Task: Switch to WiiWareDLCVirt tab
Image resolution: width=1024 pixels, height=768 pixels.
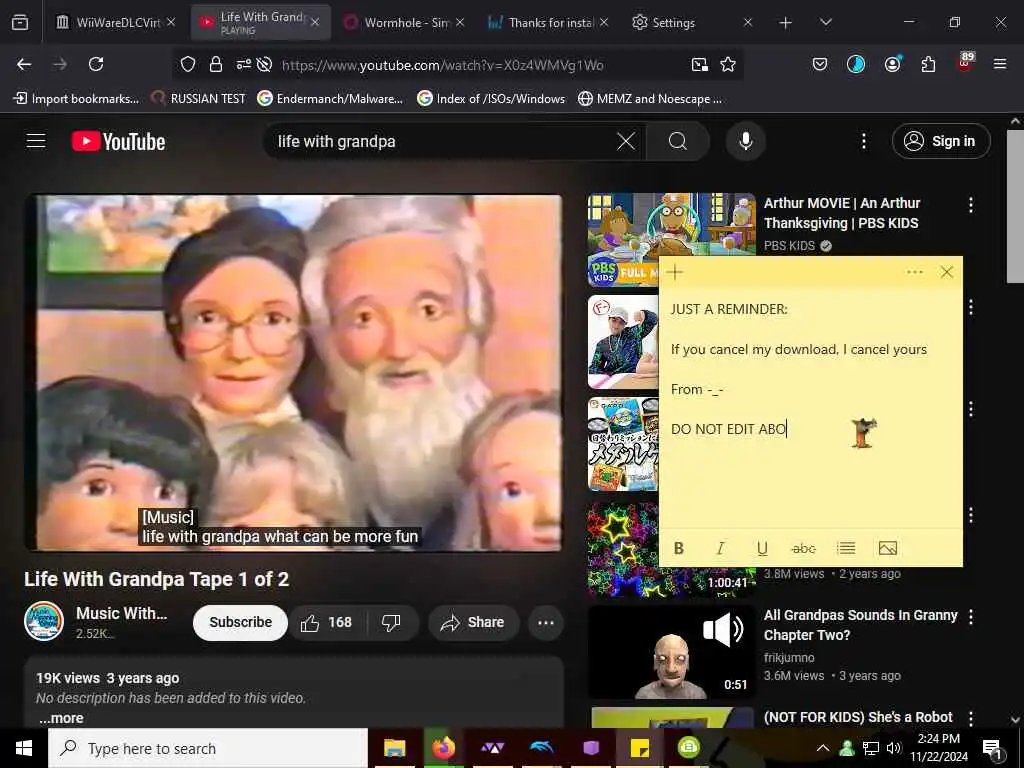Action: click(x=117, y=23)
